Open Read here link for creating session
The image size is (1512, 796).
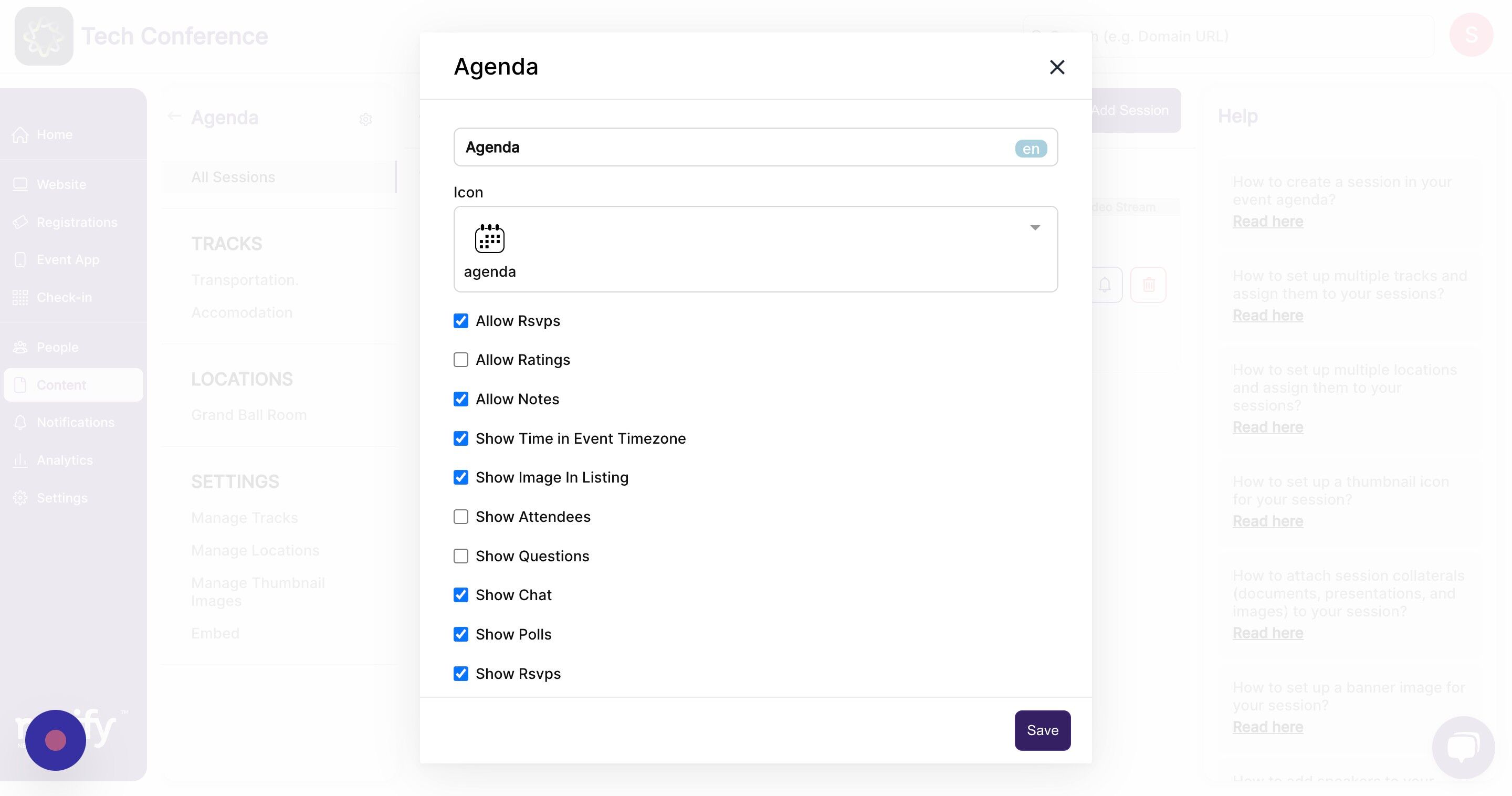coord(1268,221)
